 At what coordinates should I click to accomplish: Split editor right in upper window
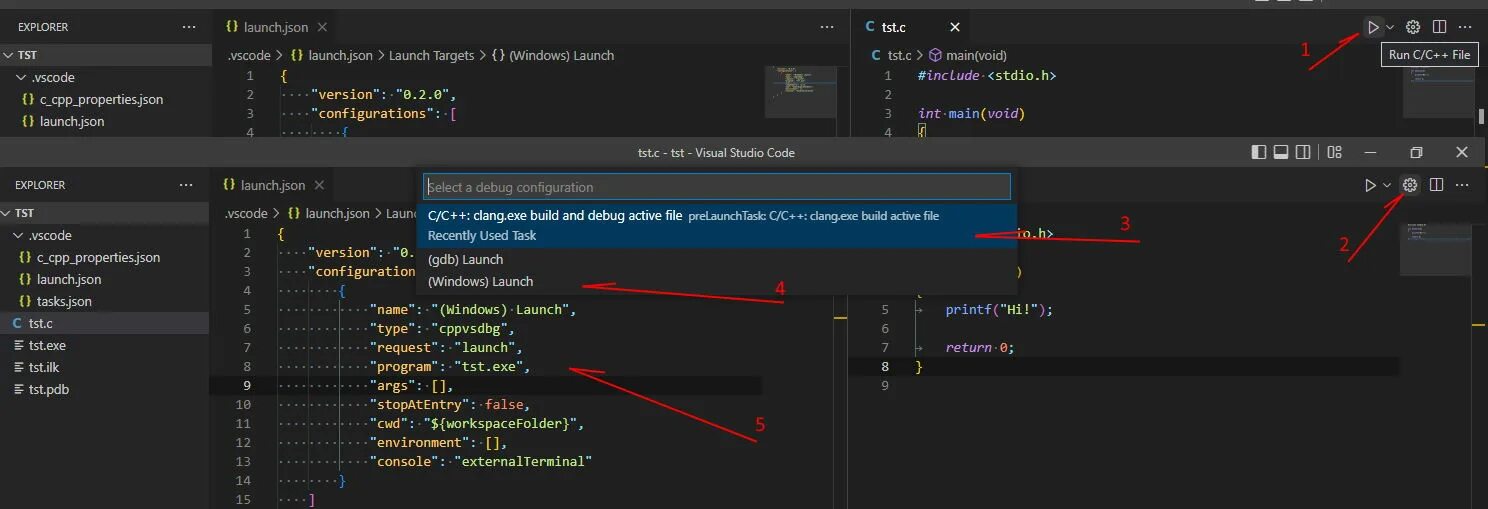click(x=1439, y=27)
